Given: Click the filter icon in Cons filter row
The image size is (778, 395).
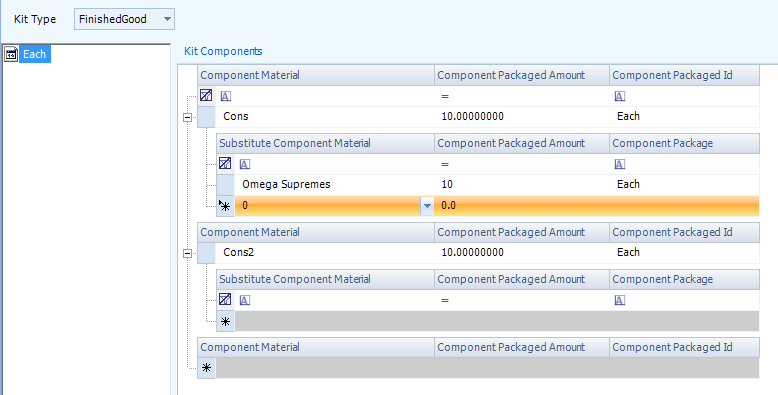Looking at the screenshot, I should click(x=206, y=95).
